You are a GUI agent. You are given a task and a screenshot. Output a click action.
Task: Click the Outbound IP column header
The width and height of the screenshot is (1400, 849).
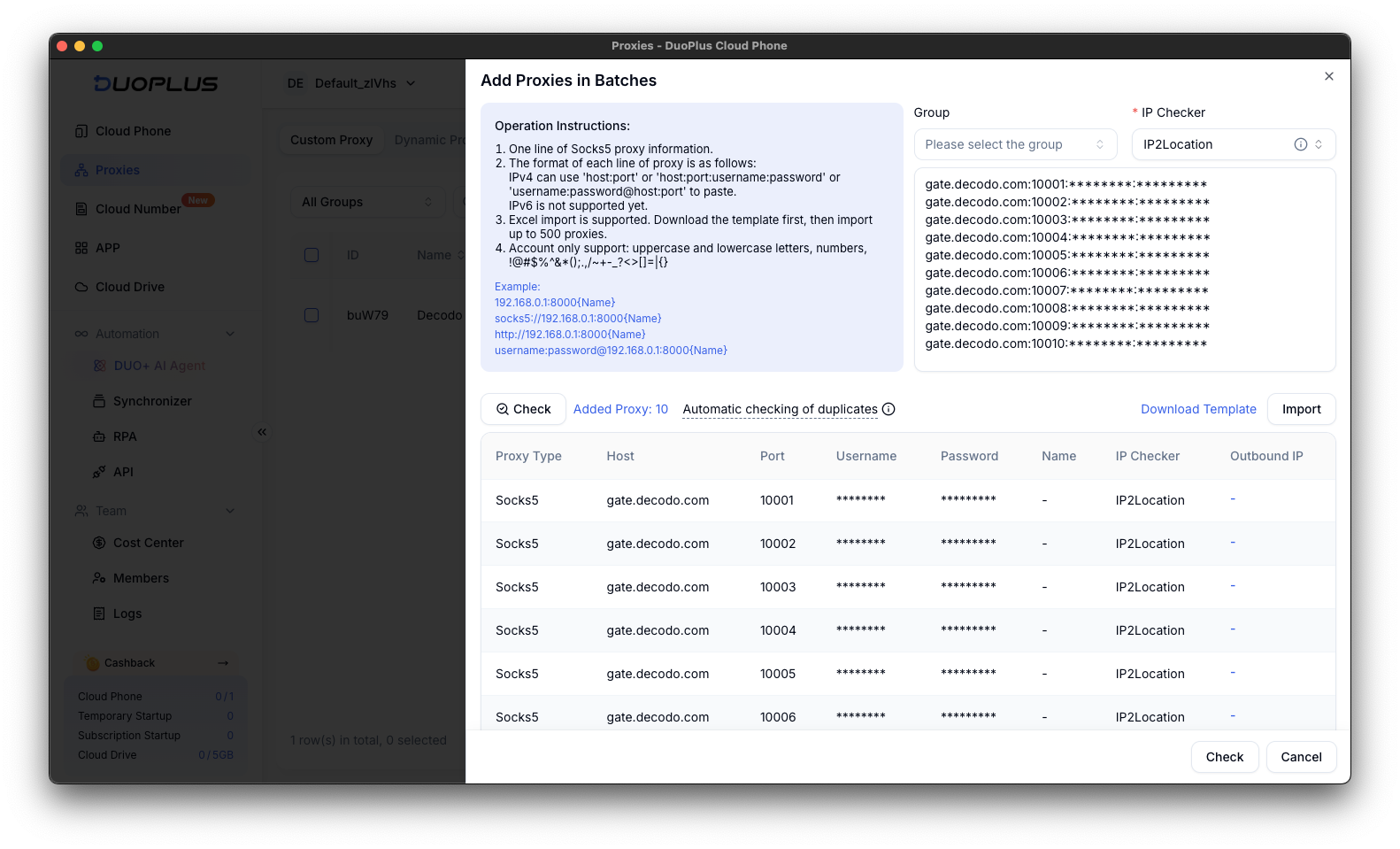coord(1266,456)
